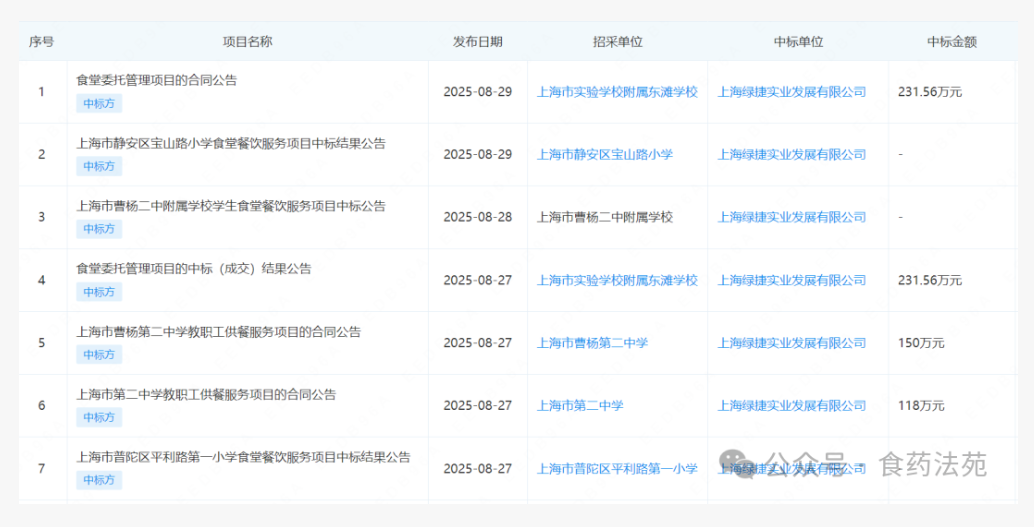Open 上海市第二中学教职工供餐服务项目的合同公告
Screen dimensions: 1034x527
[x=206, y=394]
